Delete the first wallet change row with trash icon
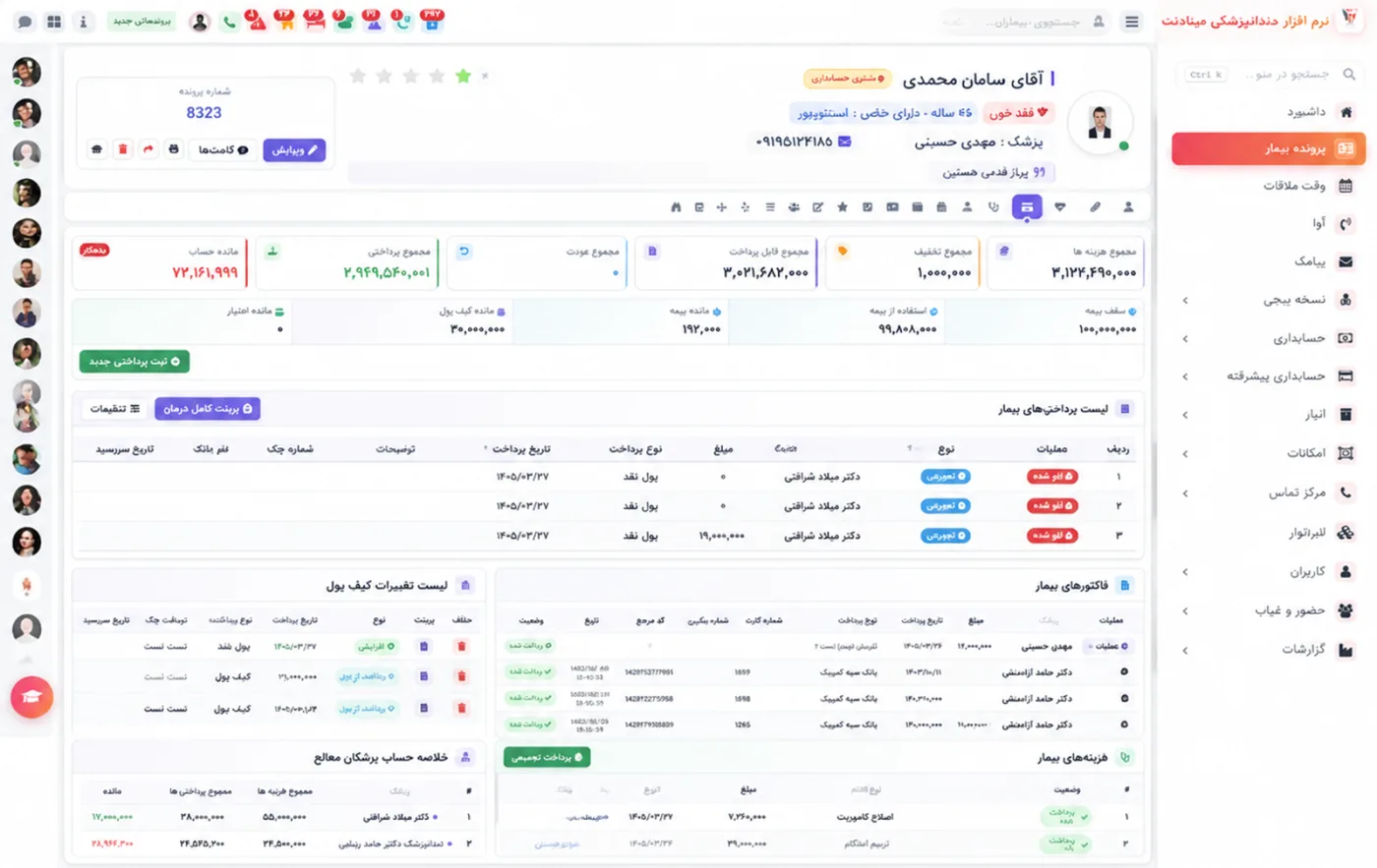The image size is (1377, 868). click(x=461, y=647)
